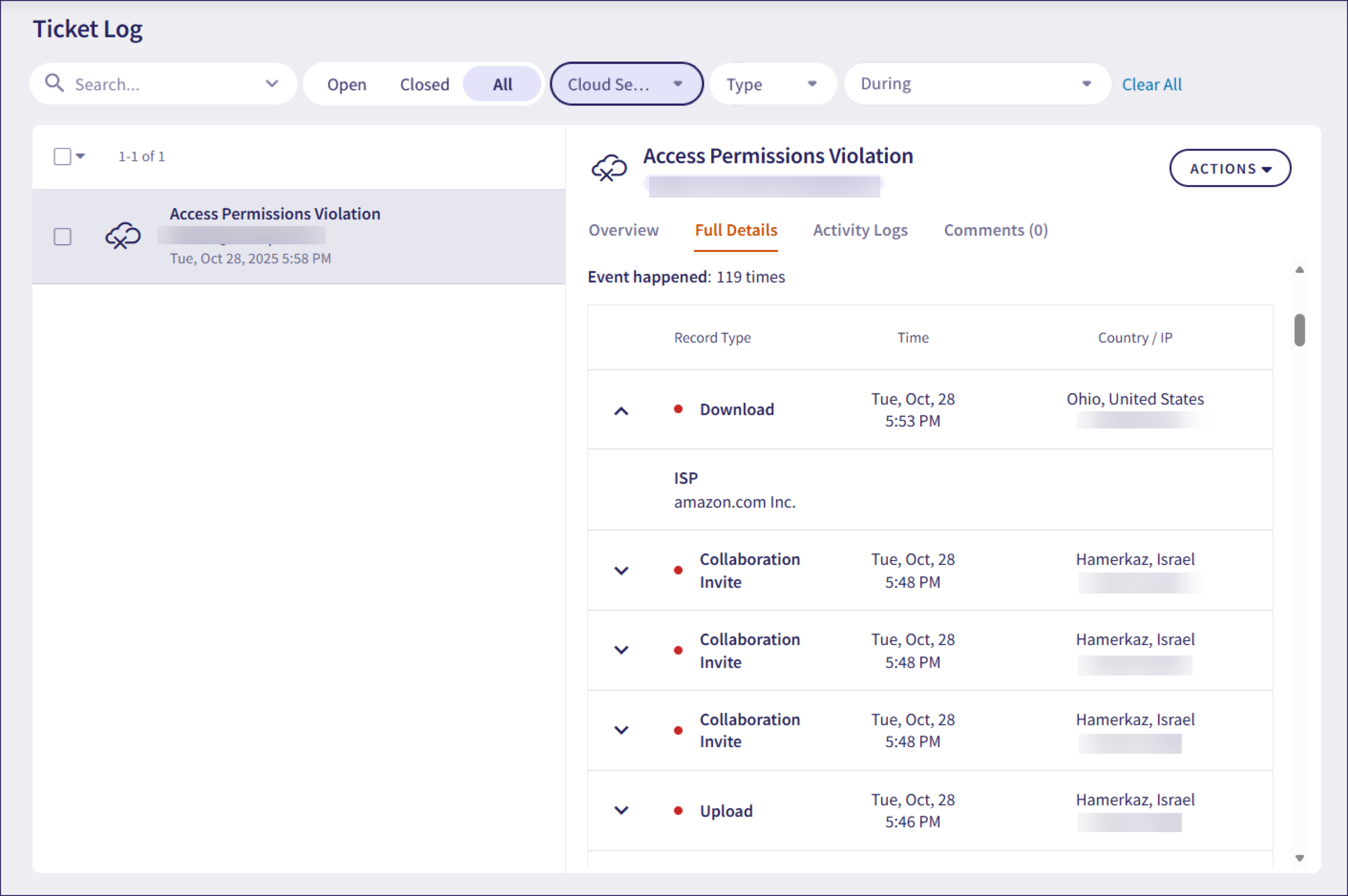Screen dimensions: 1348x896
Task: Select the Full Details tab
Action: coord(736,230)
